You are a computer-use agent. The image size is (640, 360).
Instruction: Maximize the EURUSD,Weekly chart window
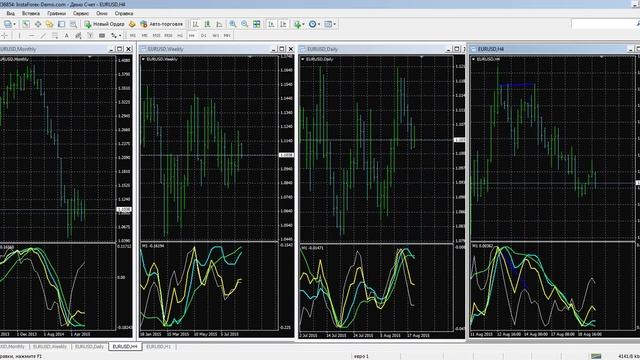coord(282,49)
